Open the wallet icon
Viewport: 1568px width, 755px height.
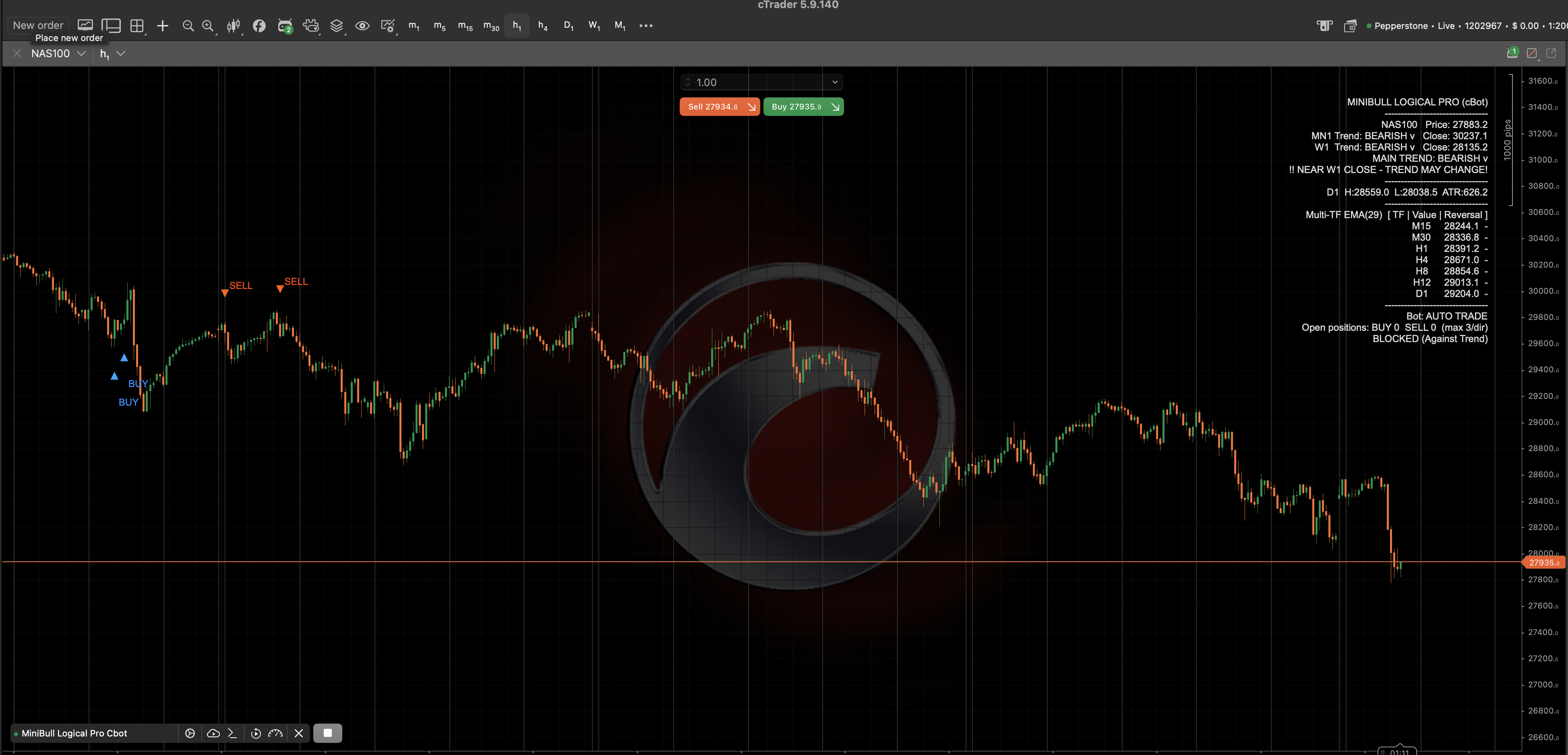point(1350,25)
